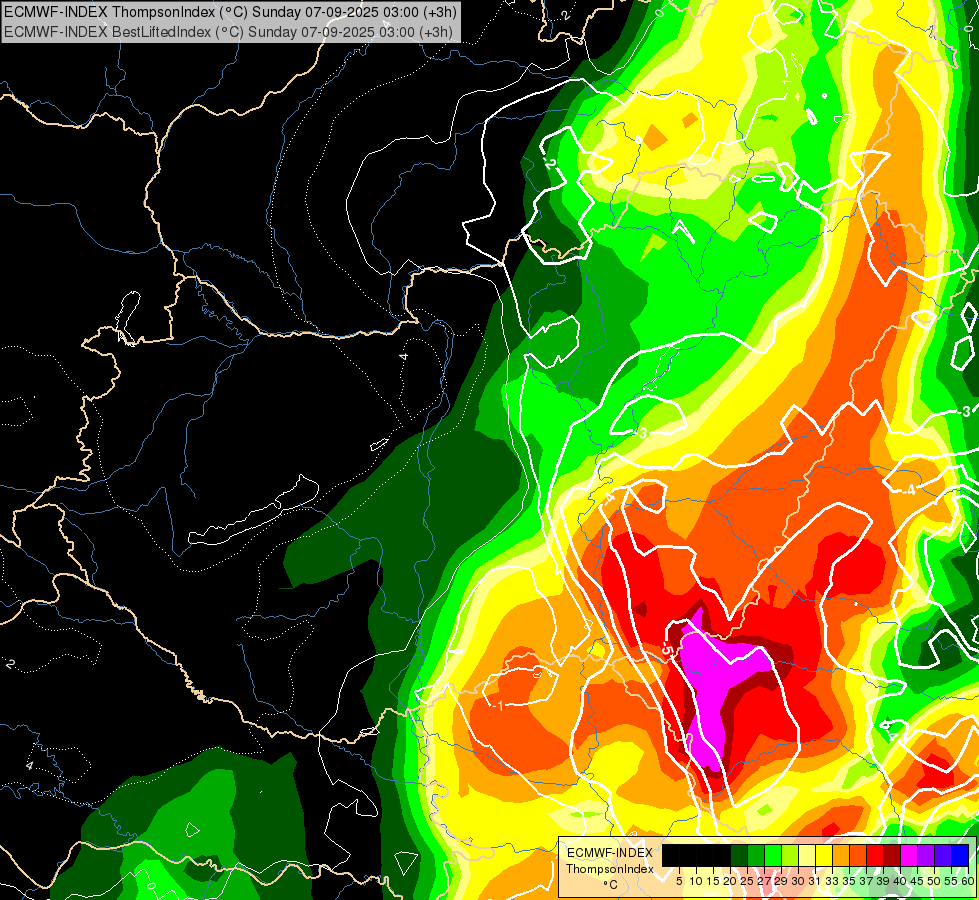
Task: Click the legend tick value 33
Action: [832, 881]
